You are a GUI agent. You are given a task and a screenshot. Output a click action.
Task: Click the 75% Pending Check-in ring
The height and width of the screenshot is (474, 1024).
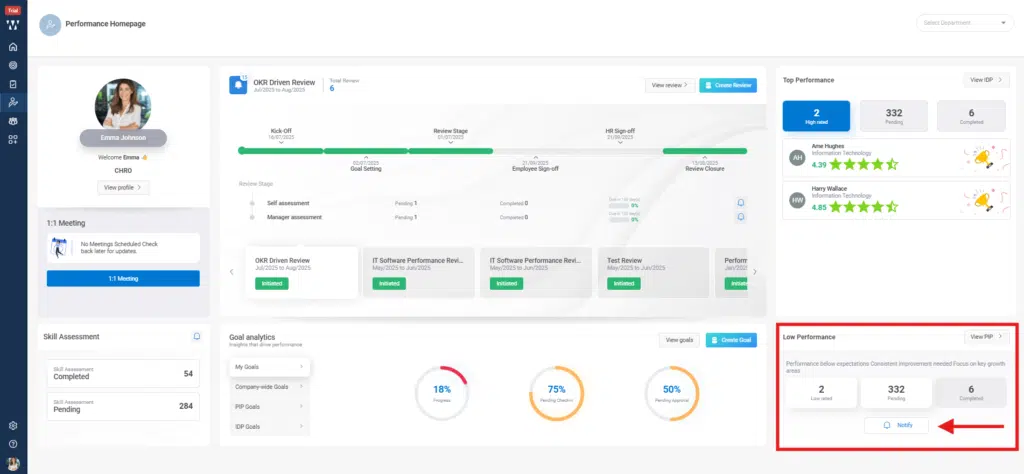556,393
